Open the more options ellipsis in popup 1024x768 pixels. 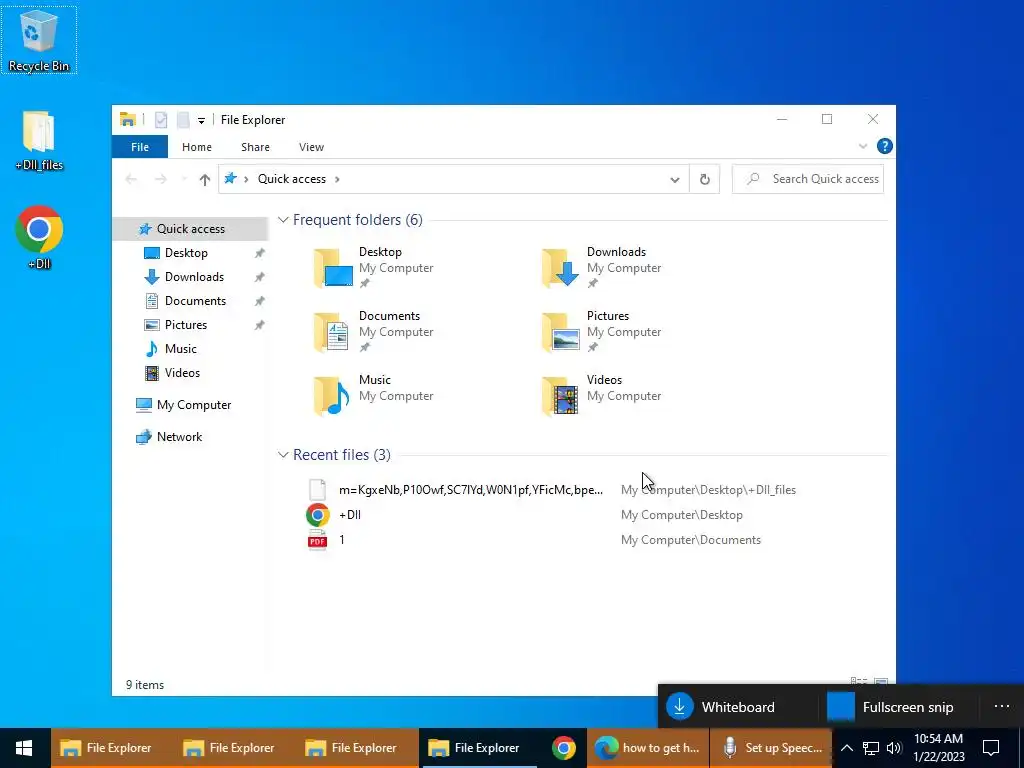[1002, 706]
